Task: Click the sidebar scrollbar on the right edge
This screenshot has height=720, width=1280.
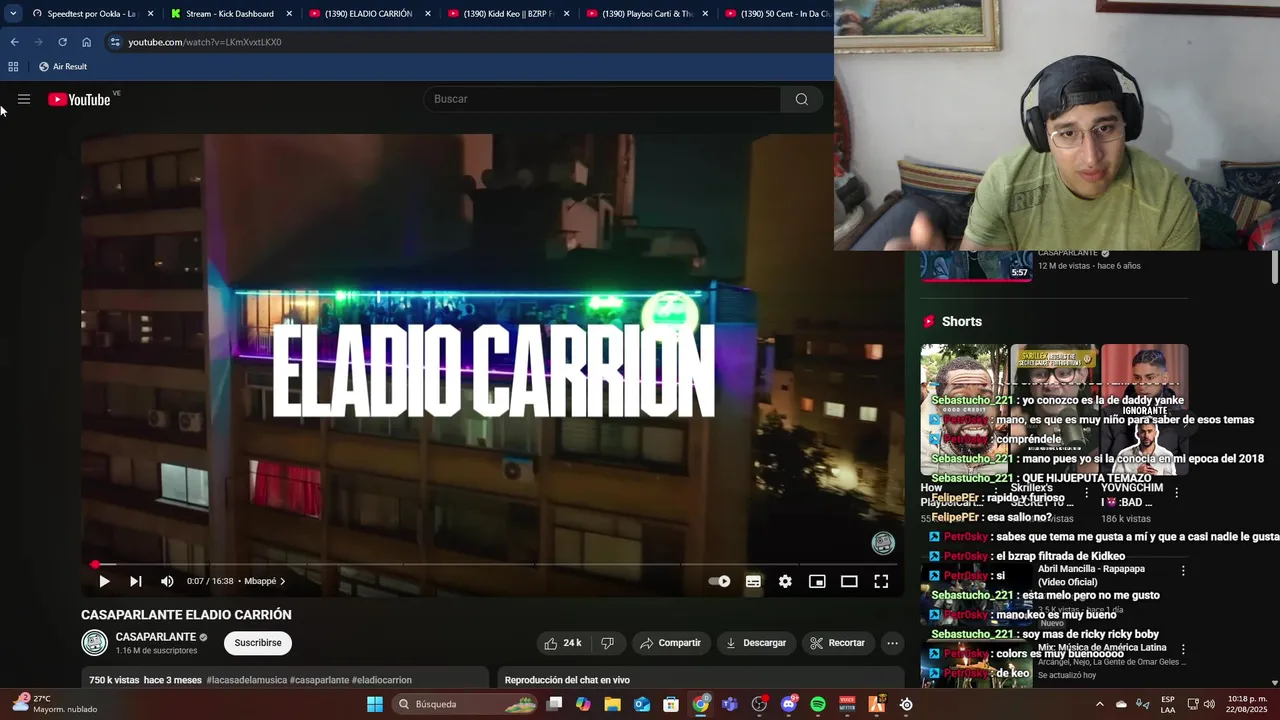Action: pos(1275,266)
